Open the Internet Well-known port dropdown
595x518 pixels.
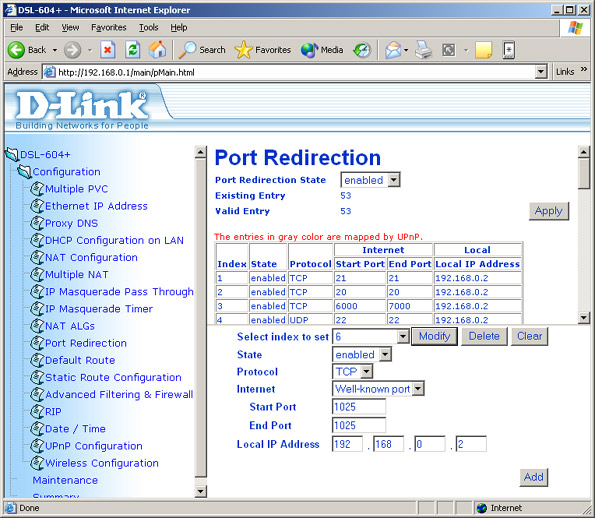tap(418, 389)
